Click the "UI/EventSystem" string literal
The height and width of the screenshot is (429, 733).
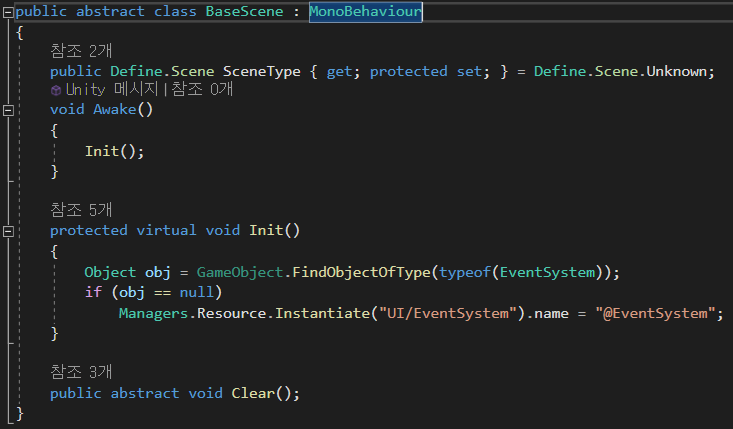pos(448,313)
